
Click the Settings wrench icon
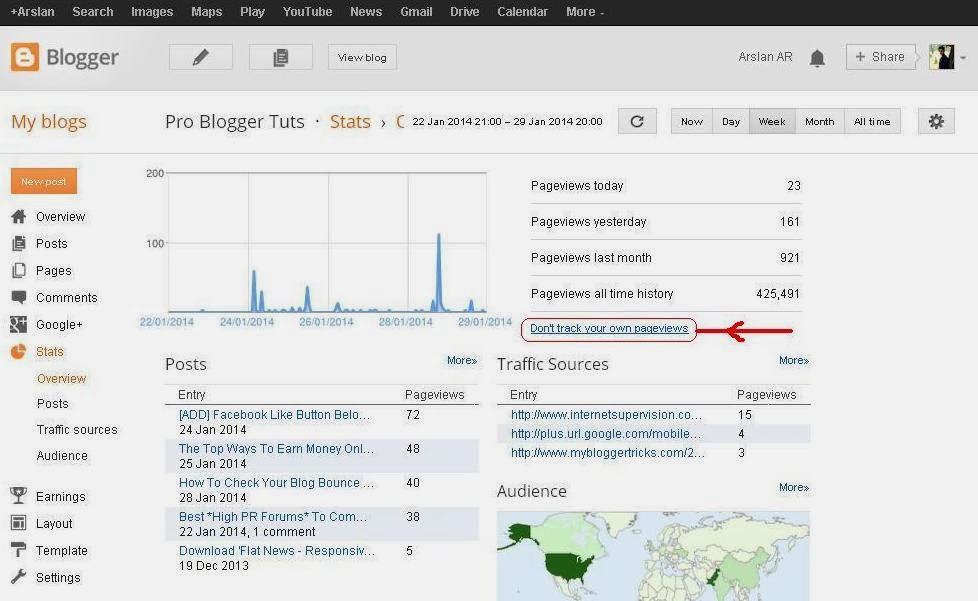click(x=19, y=577)
